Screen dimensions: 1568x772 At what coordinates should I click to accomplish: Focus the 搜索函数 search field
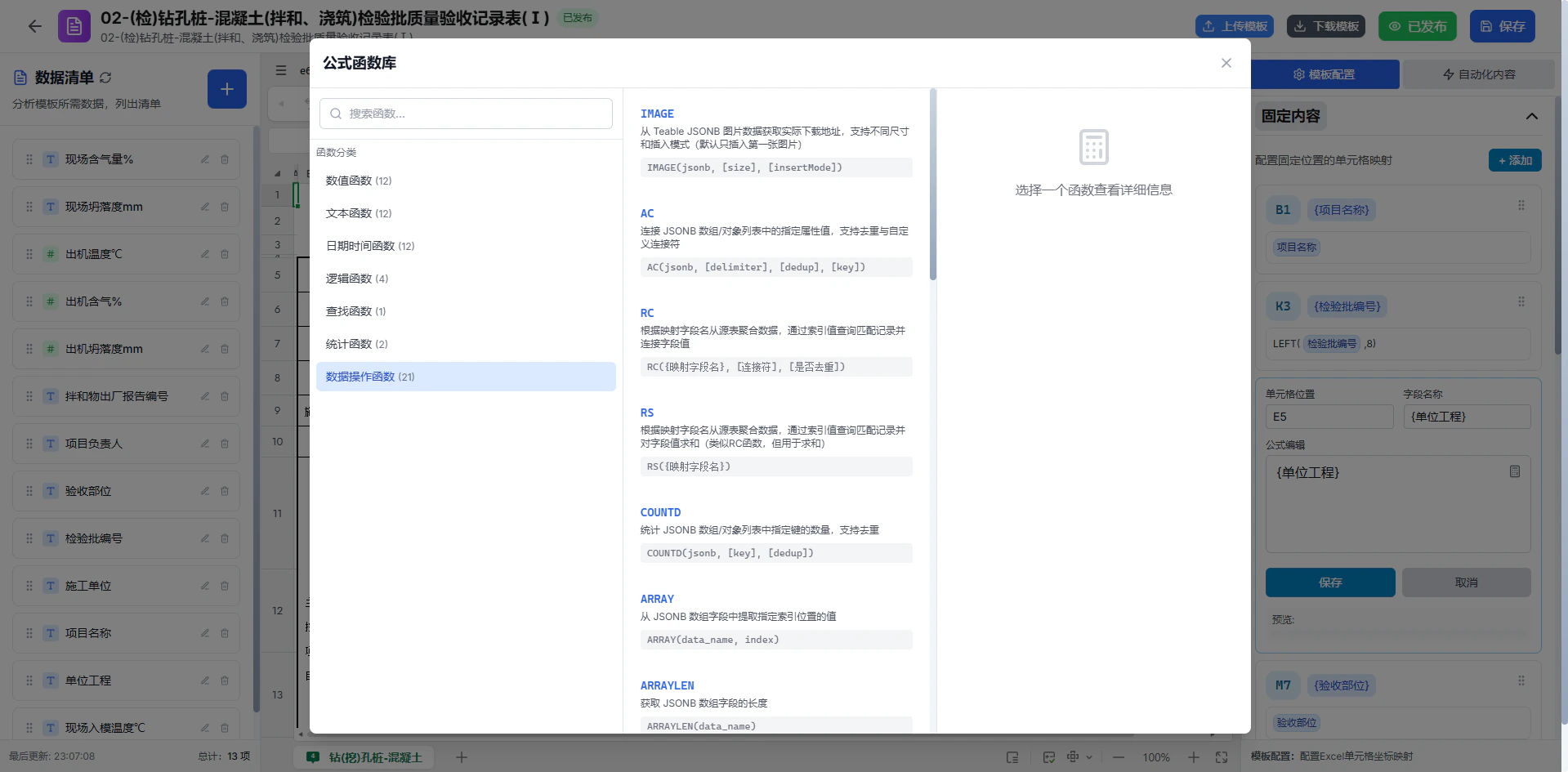coord(466,114)
